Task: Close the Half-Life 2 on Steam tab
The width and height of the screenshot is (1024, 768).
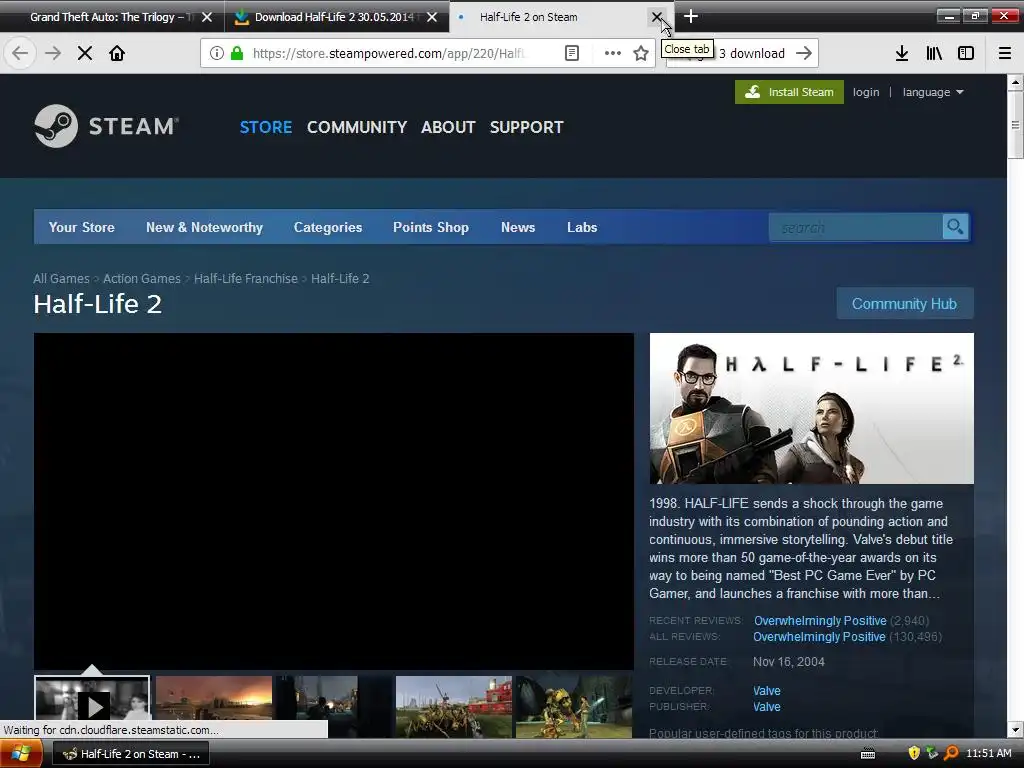Action: [657, 17]
